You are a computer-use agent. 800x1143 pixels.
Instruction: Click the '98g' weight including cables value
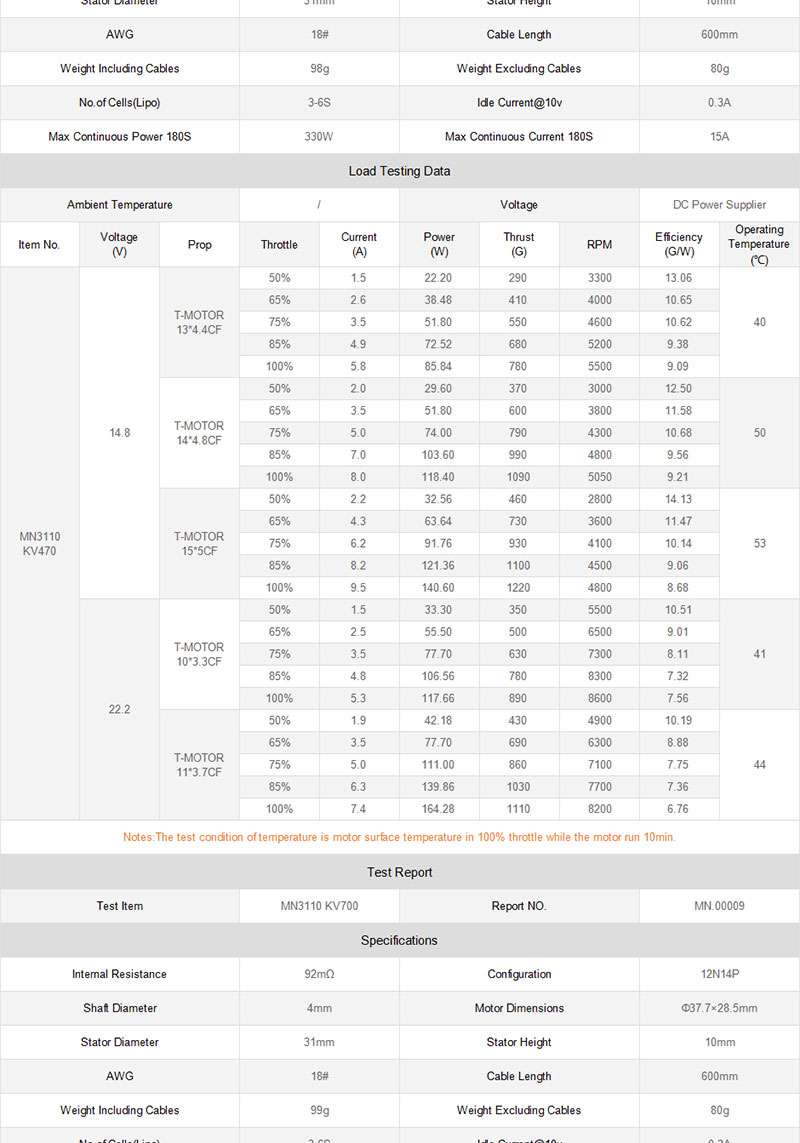(x=319, y=69)
